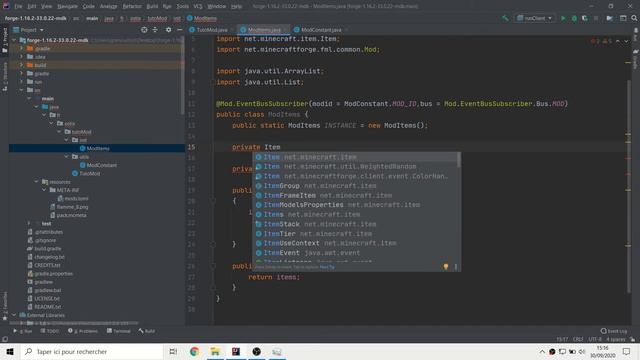Open the Project view selector dropdown
640x360 pixels.
point(28,30)
